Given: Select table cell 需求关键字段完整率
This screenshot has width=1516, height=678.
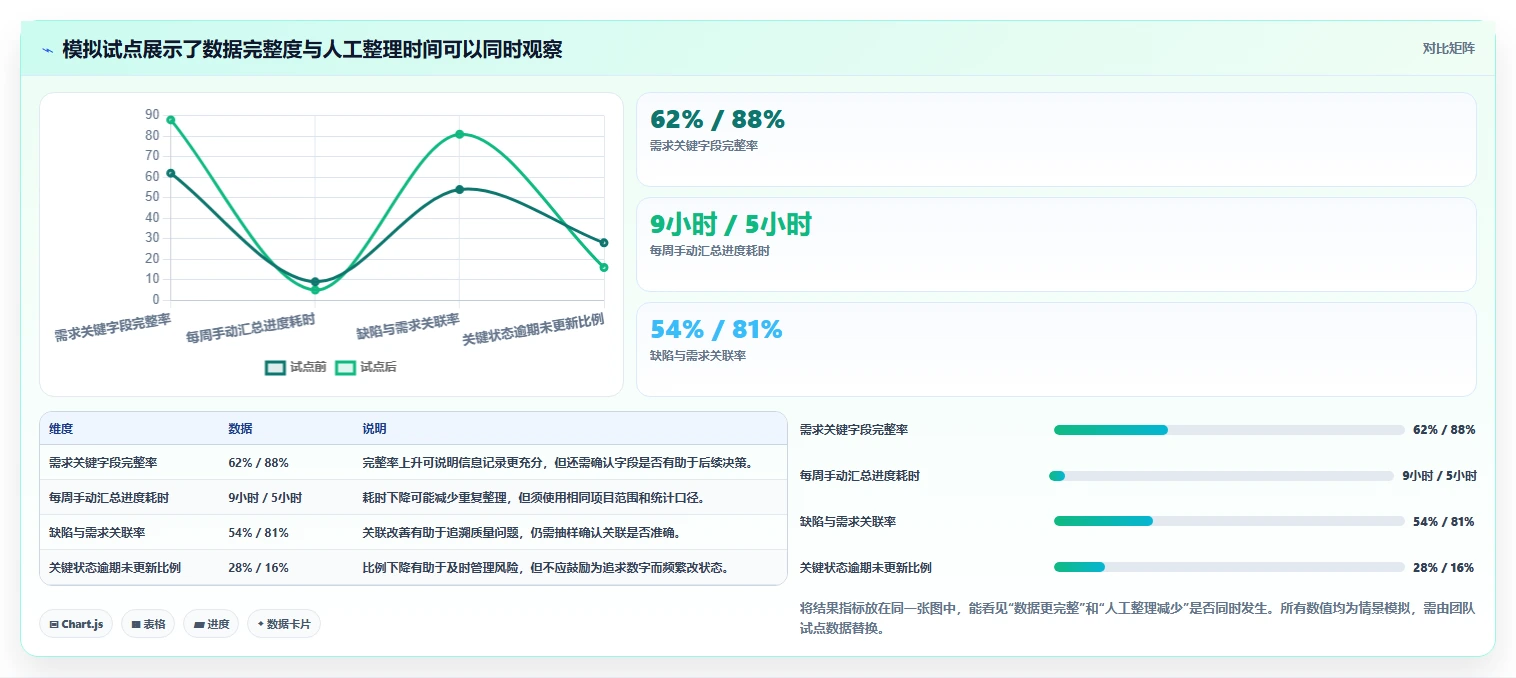Looking at the screenshot, I should click(x=103, y=463).
